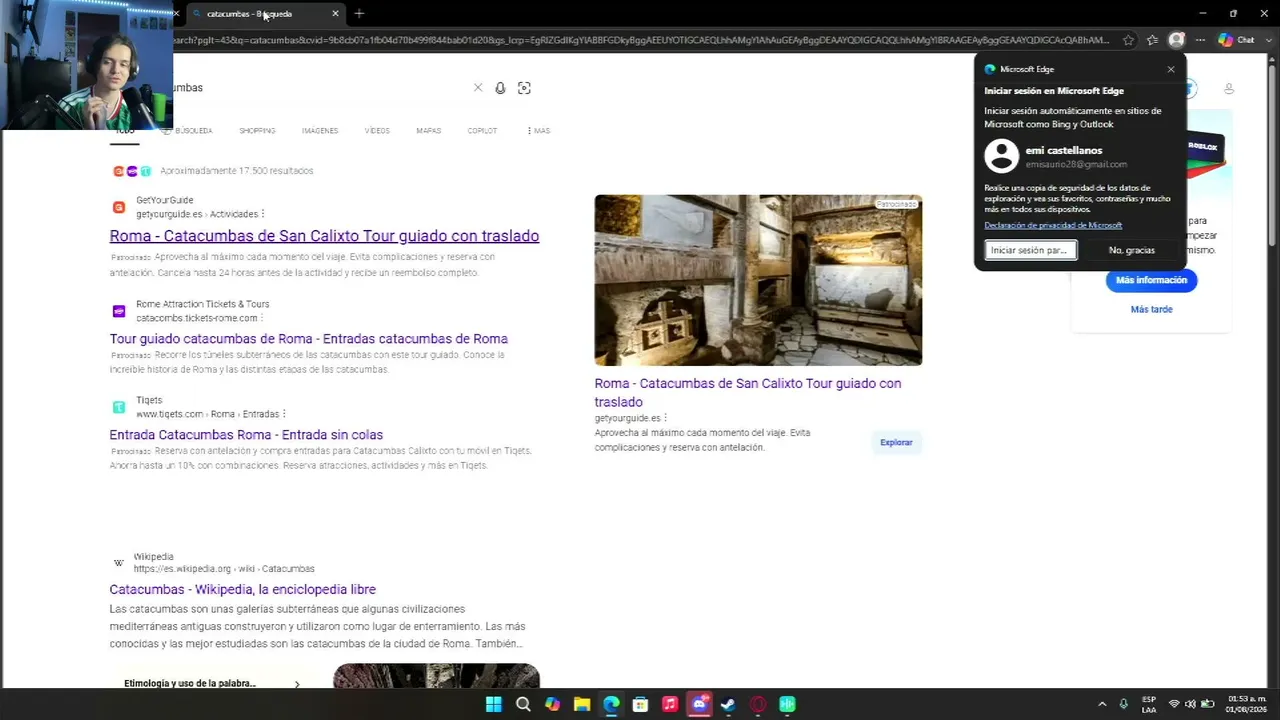The height and width of the screenshot is (720, 1280).
Task: Open Steam from the taskbar
Action: (x=729, y=704)
